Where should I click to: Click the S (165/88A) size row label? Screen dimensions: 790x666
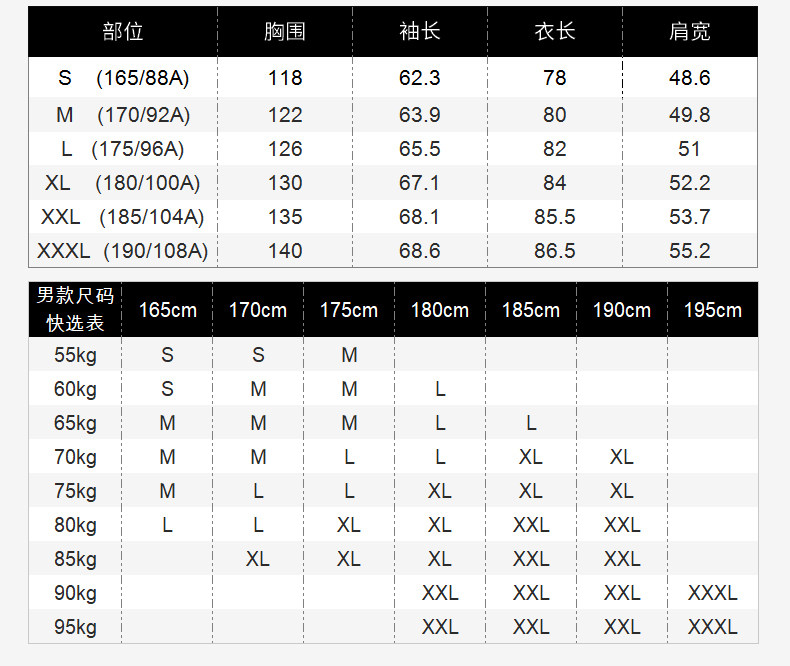123,78
